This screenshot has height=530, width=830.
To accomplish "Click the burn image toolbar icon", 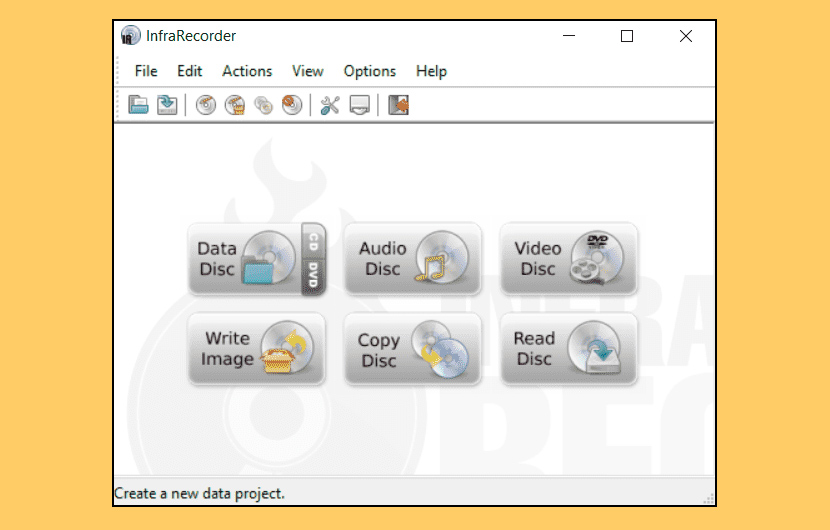I will coord(235,105).
